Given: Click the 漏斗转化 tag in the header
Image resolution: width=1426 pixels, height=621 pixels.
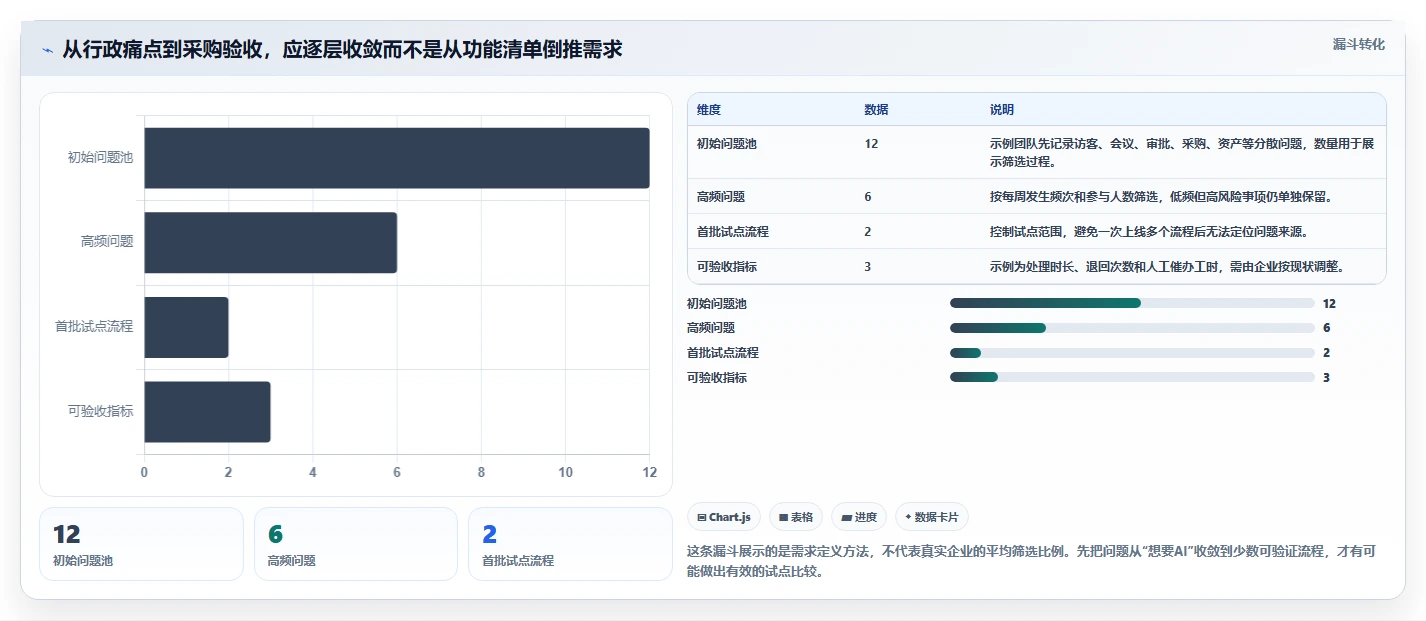Looking at the screenshot, I should click(x=1359, y=44).
